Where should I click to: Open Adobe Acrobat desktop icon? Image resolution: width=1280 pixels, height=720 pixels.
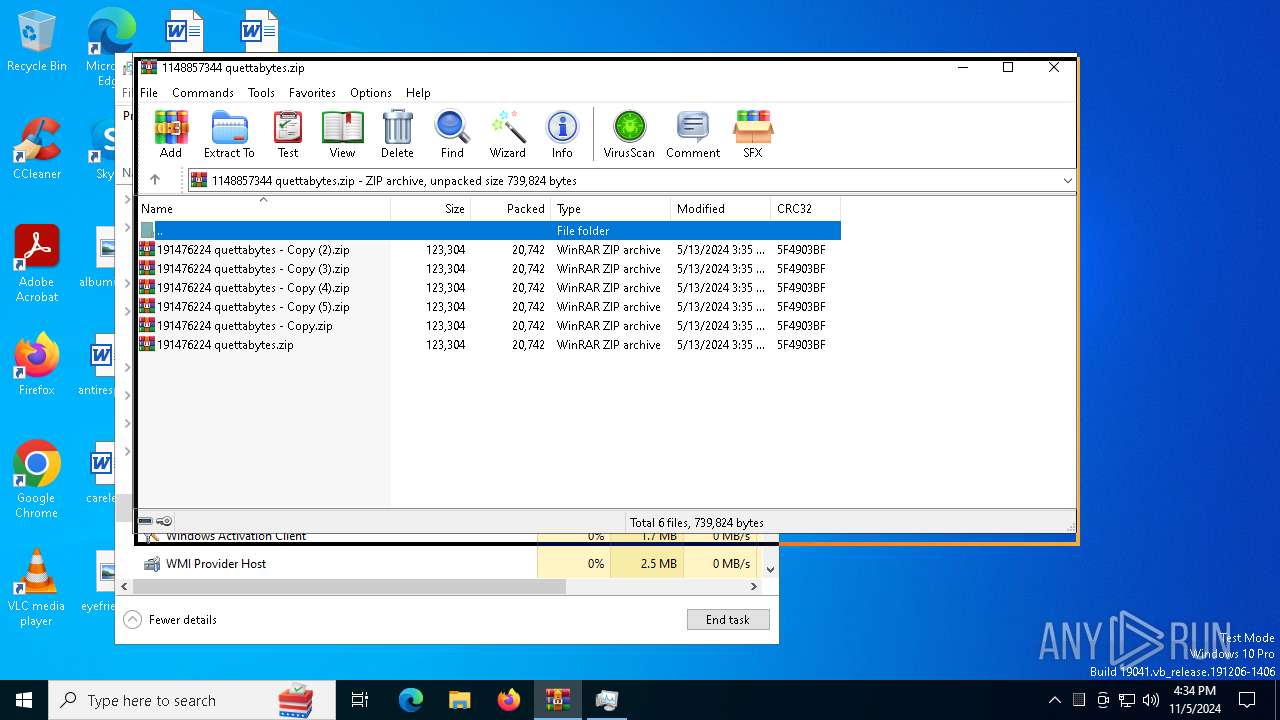[37, 264]
